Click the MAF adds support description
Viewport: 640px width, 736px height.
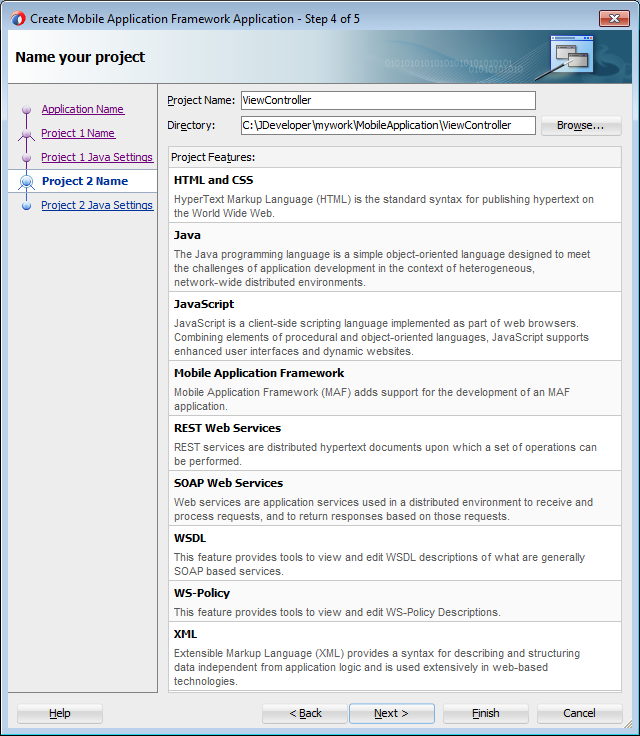(371, 399)
